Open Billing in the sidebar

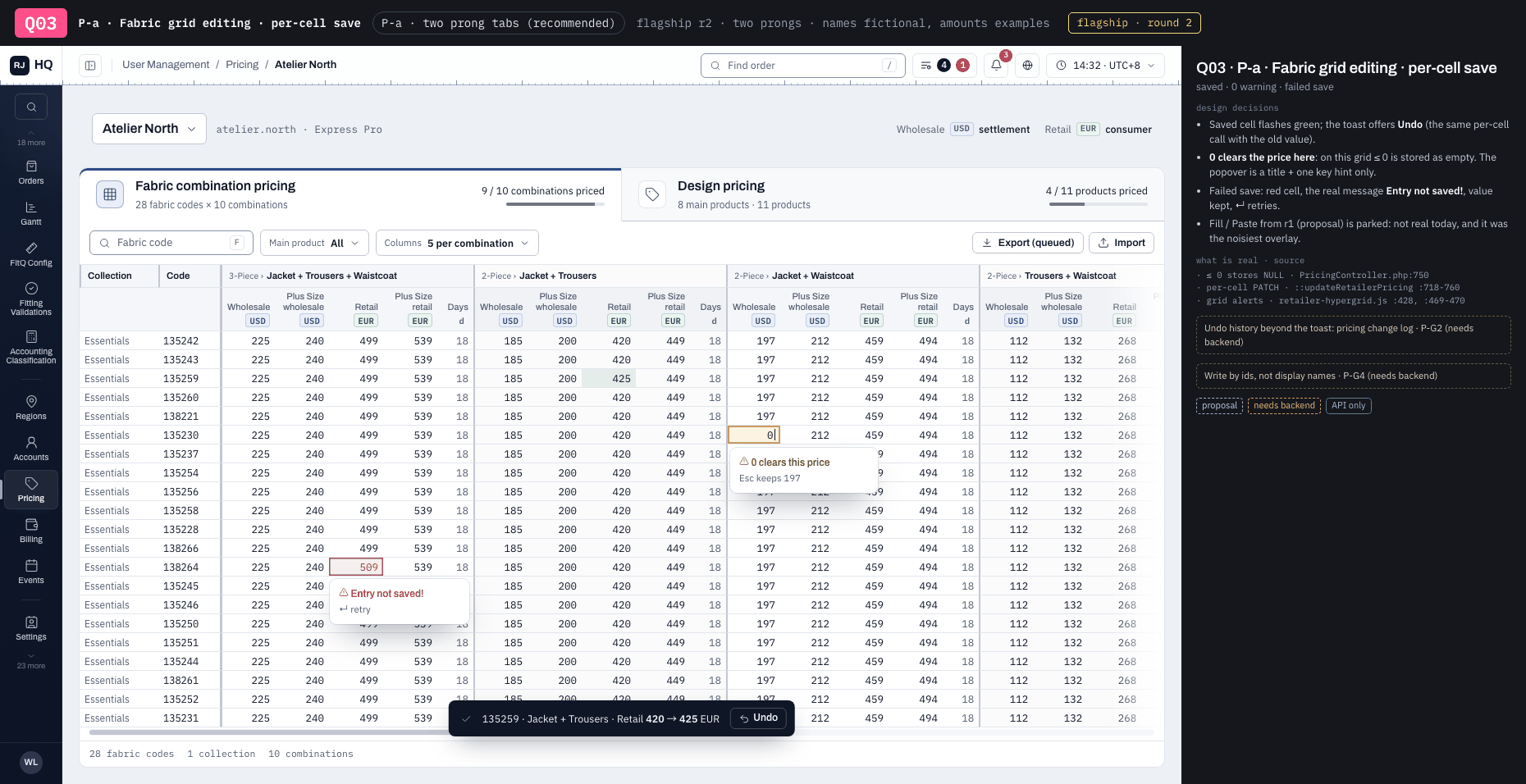pos(31,531)
